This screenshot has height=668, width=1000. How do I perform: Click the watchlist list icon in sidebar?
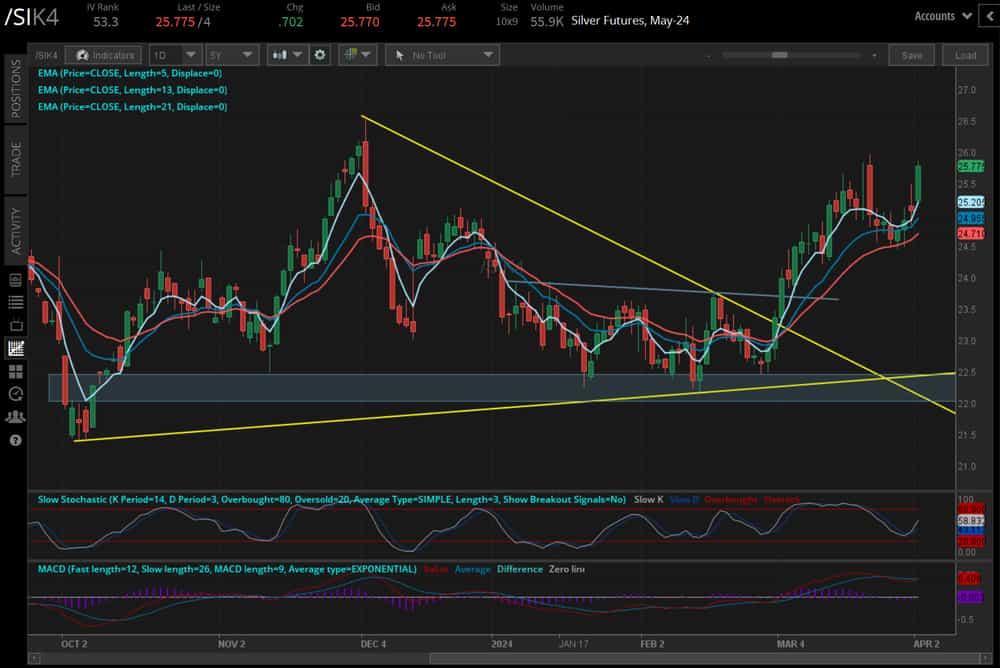pos(15,302)
